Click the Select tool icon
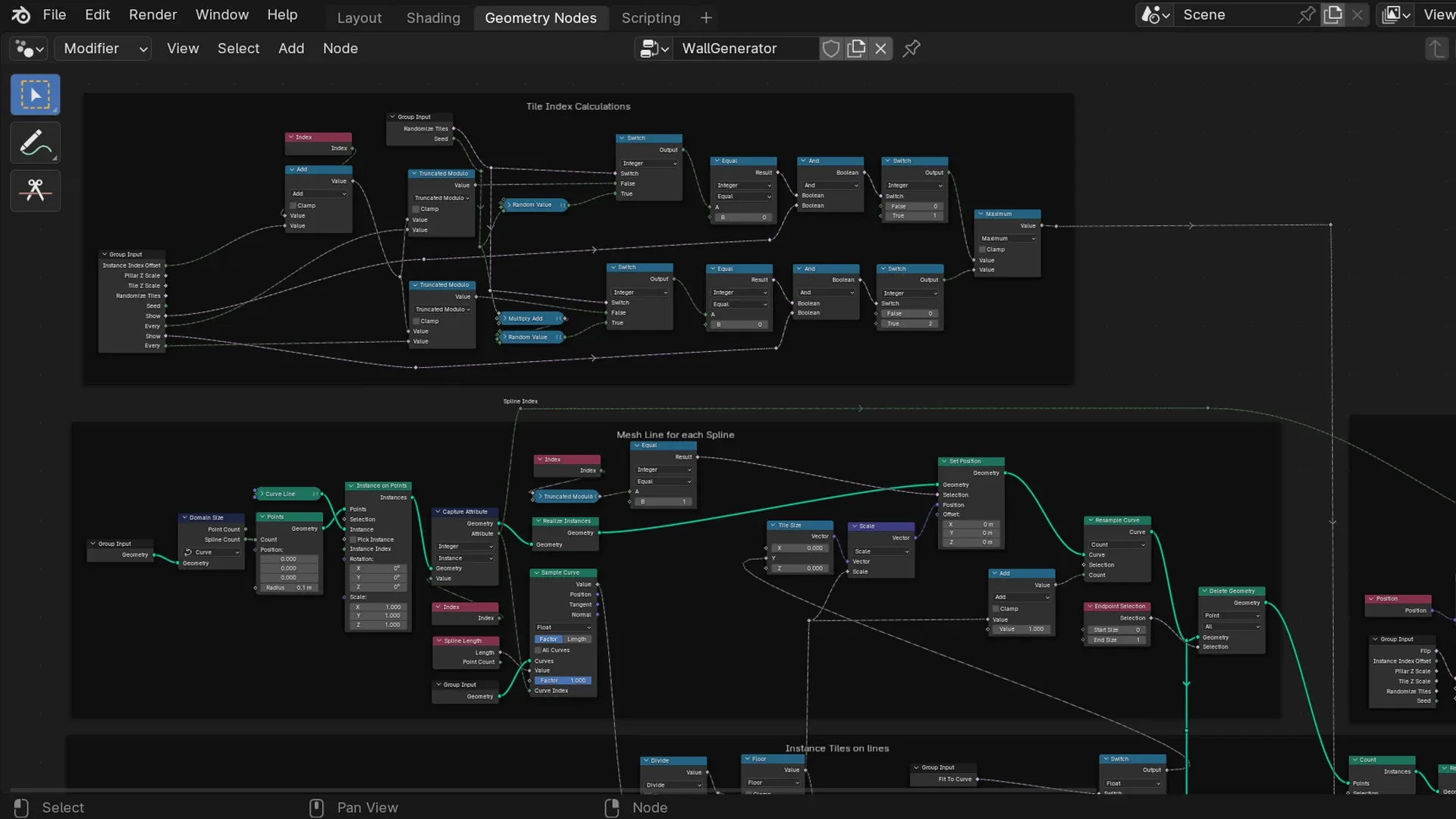Image resolution: width=1456 pixels, height=819 pixels. 34,94
